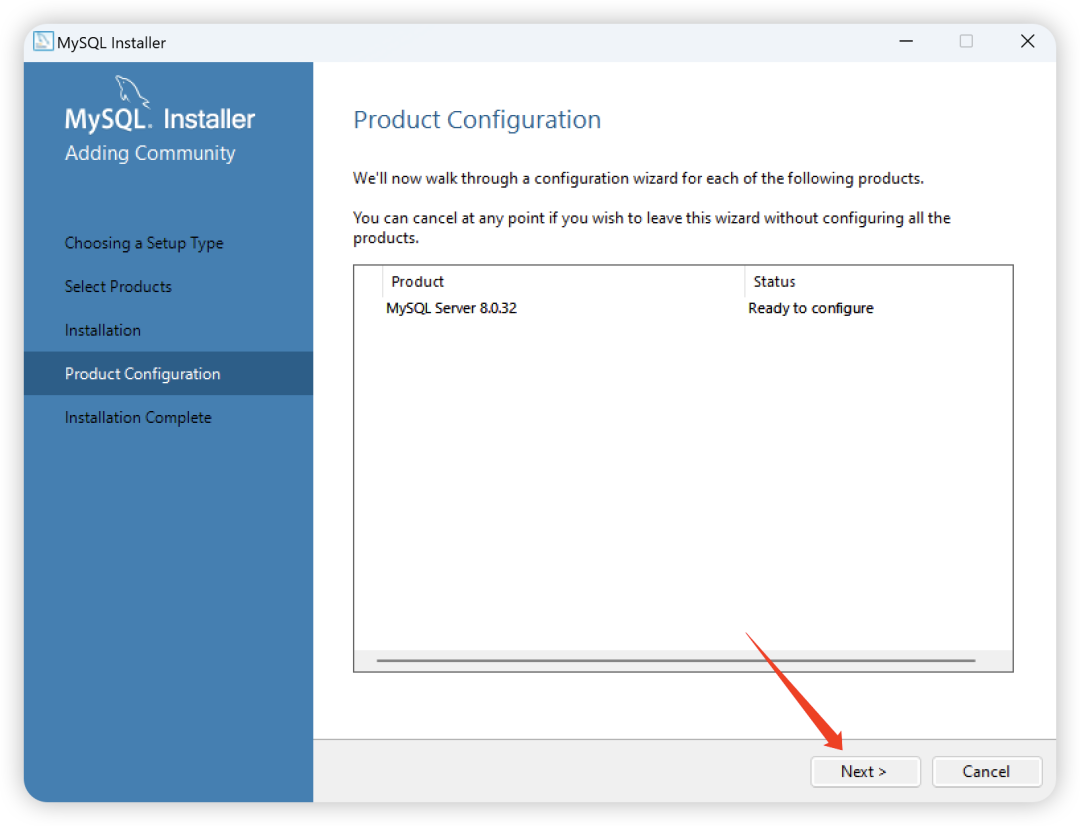1080x826 pixels.
Task: Select Product Configuration step in sidebar
Action: 168,373
